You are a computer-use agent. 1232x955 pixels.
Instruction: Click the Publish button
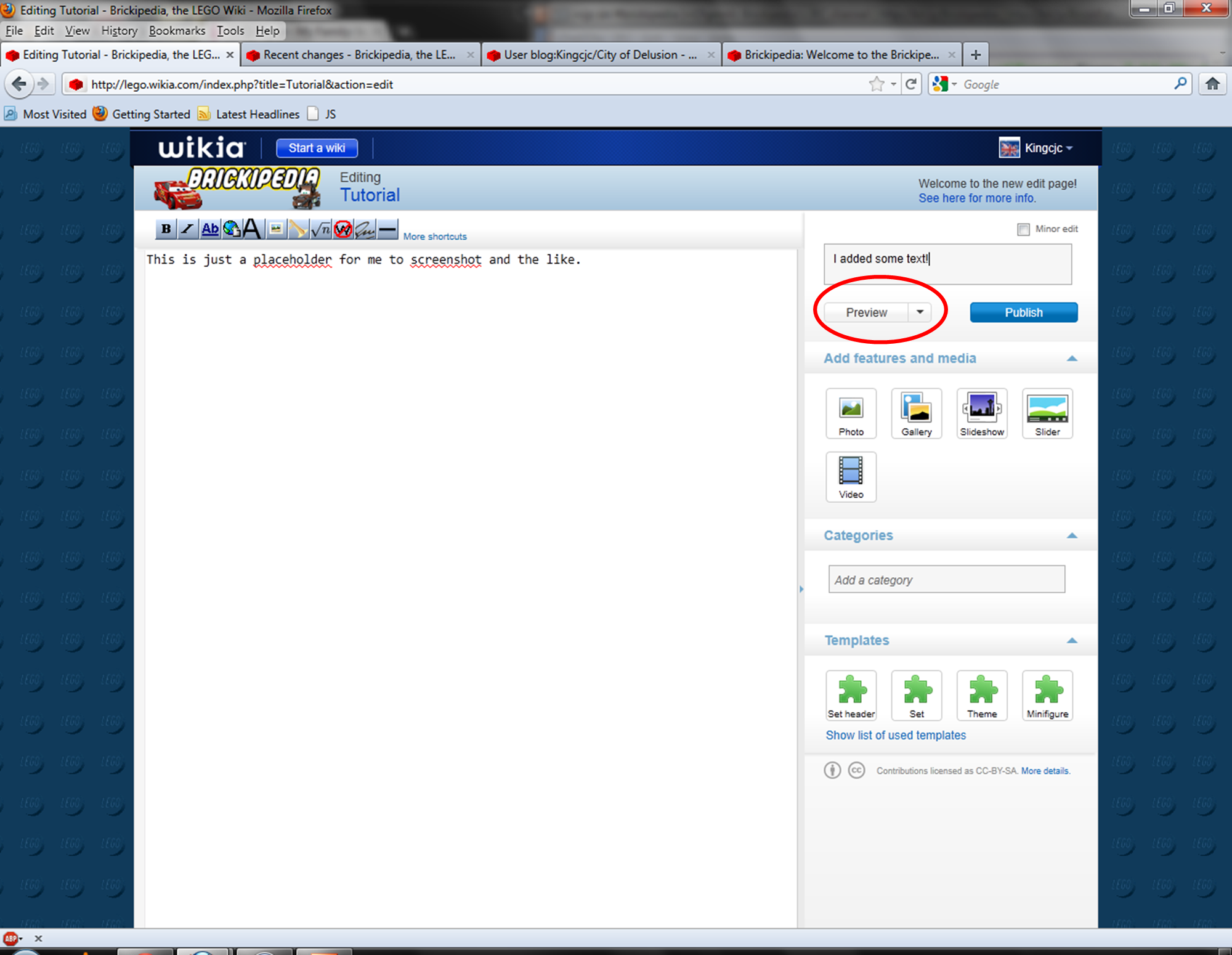tap(1023, 312)
